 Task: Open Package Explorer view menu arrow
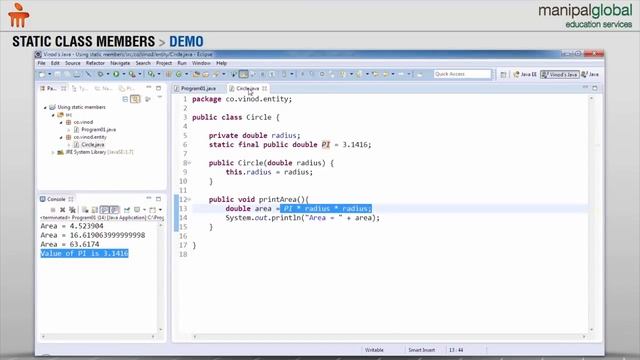point(160,98)
